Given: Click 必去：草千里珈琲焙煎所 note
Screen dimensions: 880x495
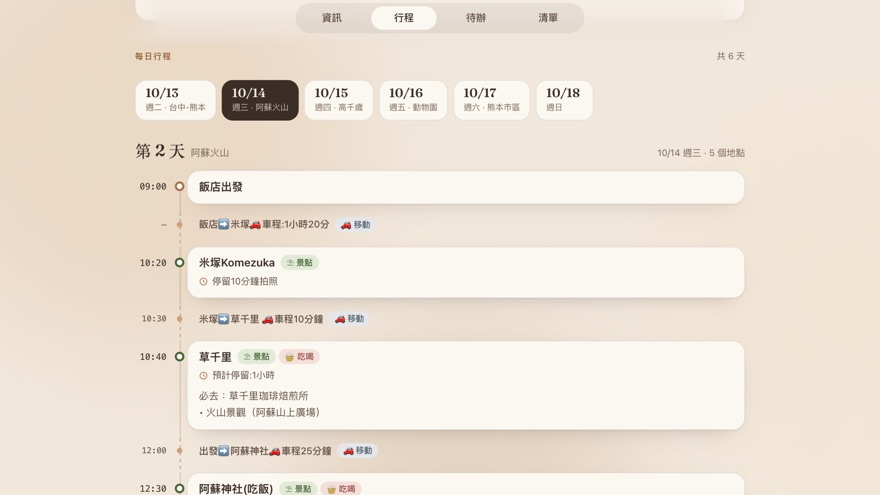Looking at the screenshot, I should 254,396.
